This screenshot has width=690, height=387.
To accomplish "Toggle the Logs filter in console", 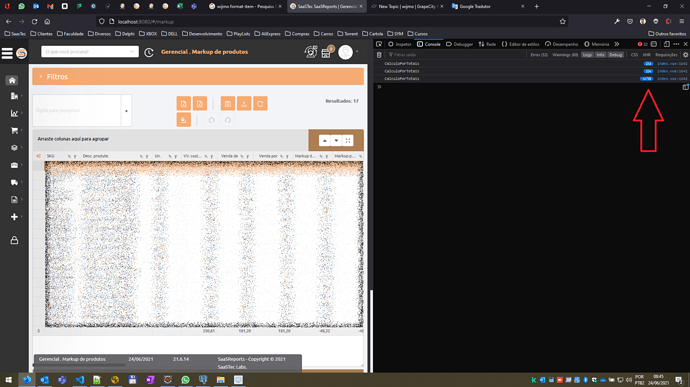I will coord(587,55).
